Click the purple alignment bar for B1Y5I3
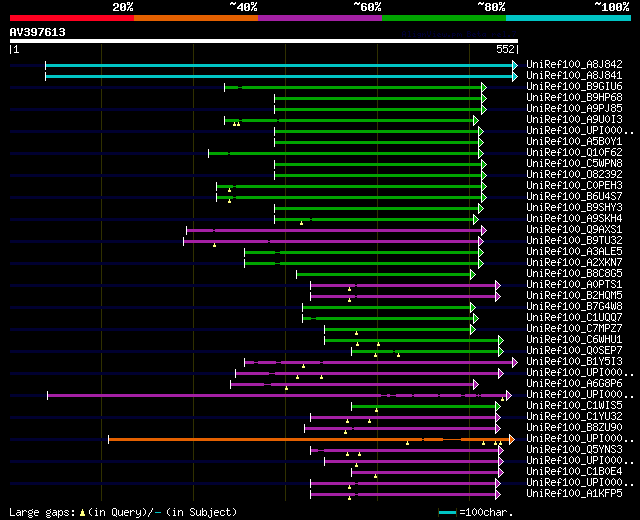Image resolution: width=640 pixels, height=520 pixels. pos(379,362)
